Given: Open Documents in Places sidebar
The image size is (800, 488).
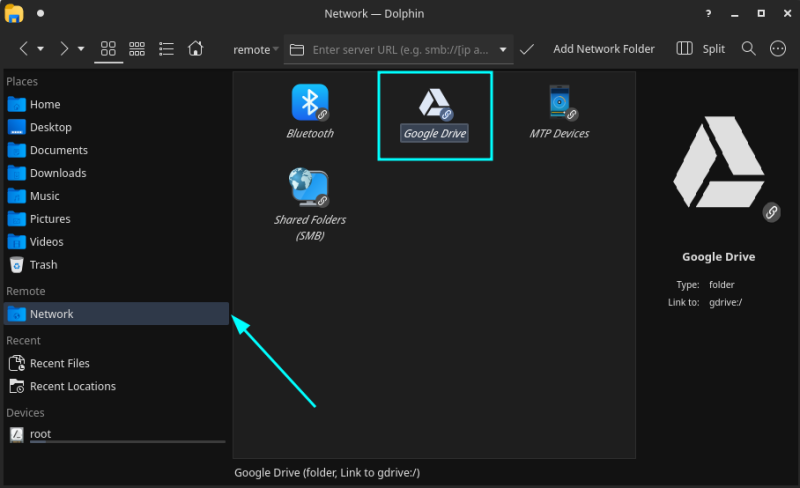Looking at the screenshot, I should click(x=116, y=150).
